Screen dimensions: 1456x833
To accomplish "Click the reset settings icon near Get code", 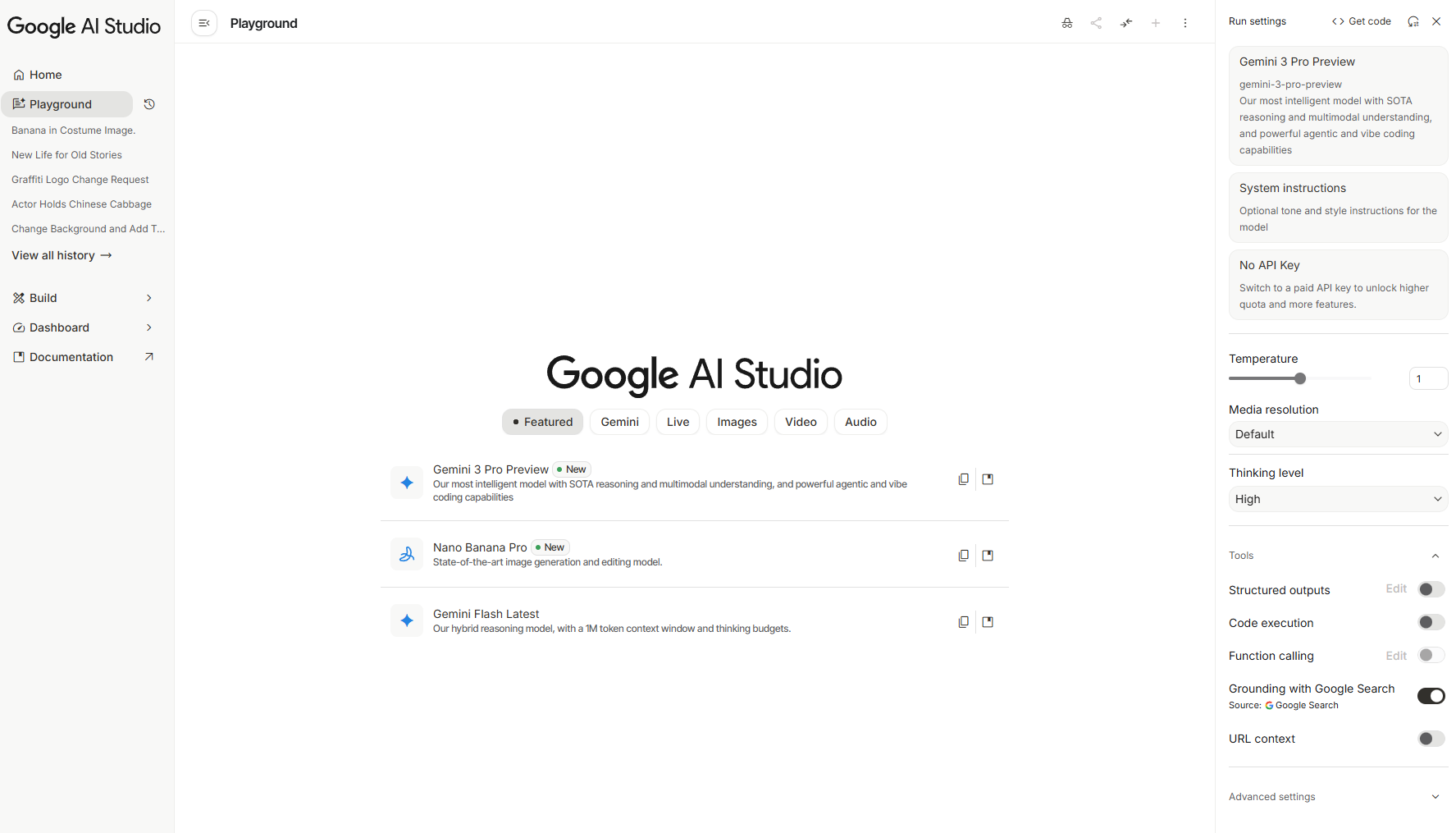I will pos(1413,21).
